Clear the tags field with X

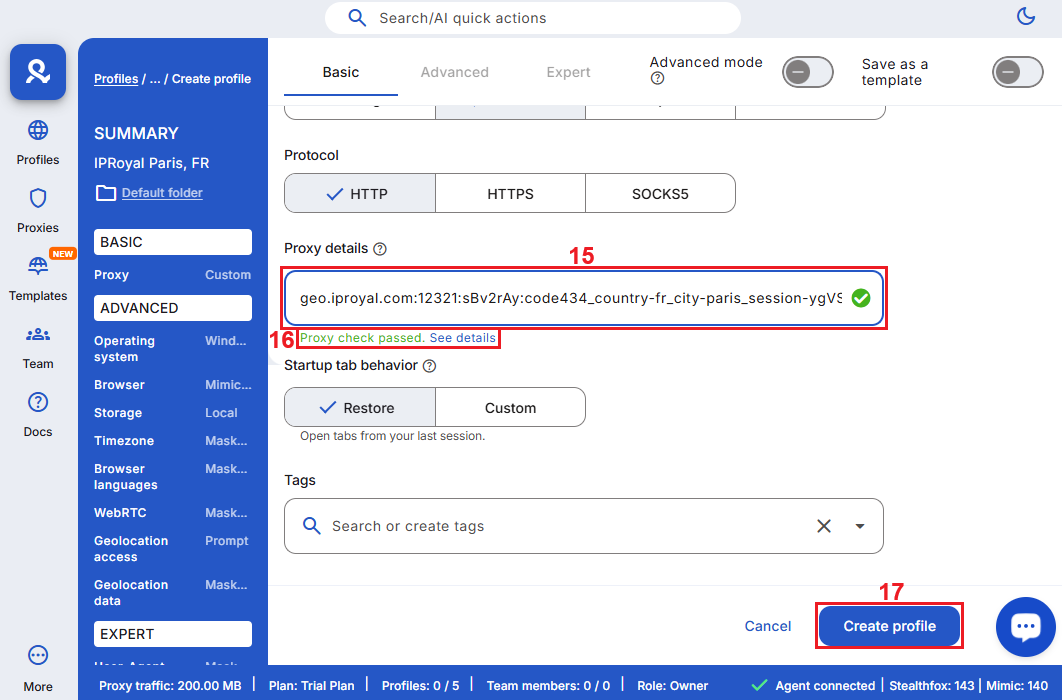(x=824, y=526)
